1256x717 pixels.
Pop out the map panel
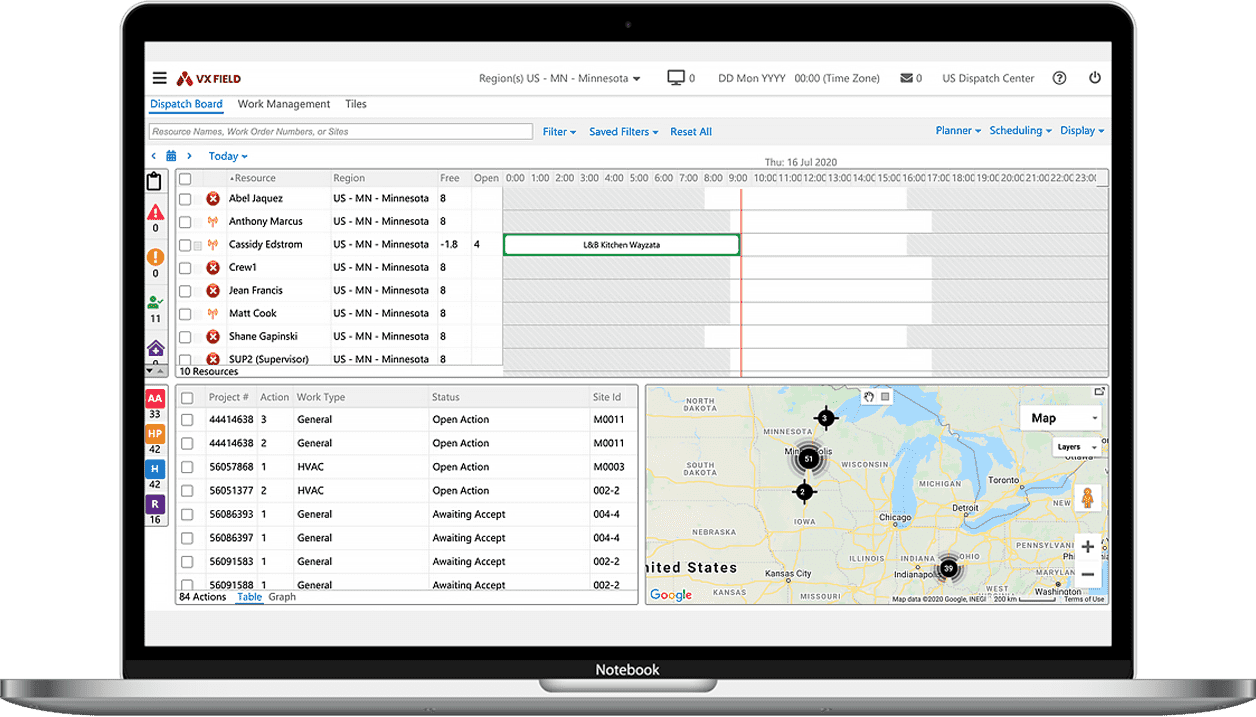pyautogui.click(x=1099, y=392)
